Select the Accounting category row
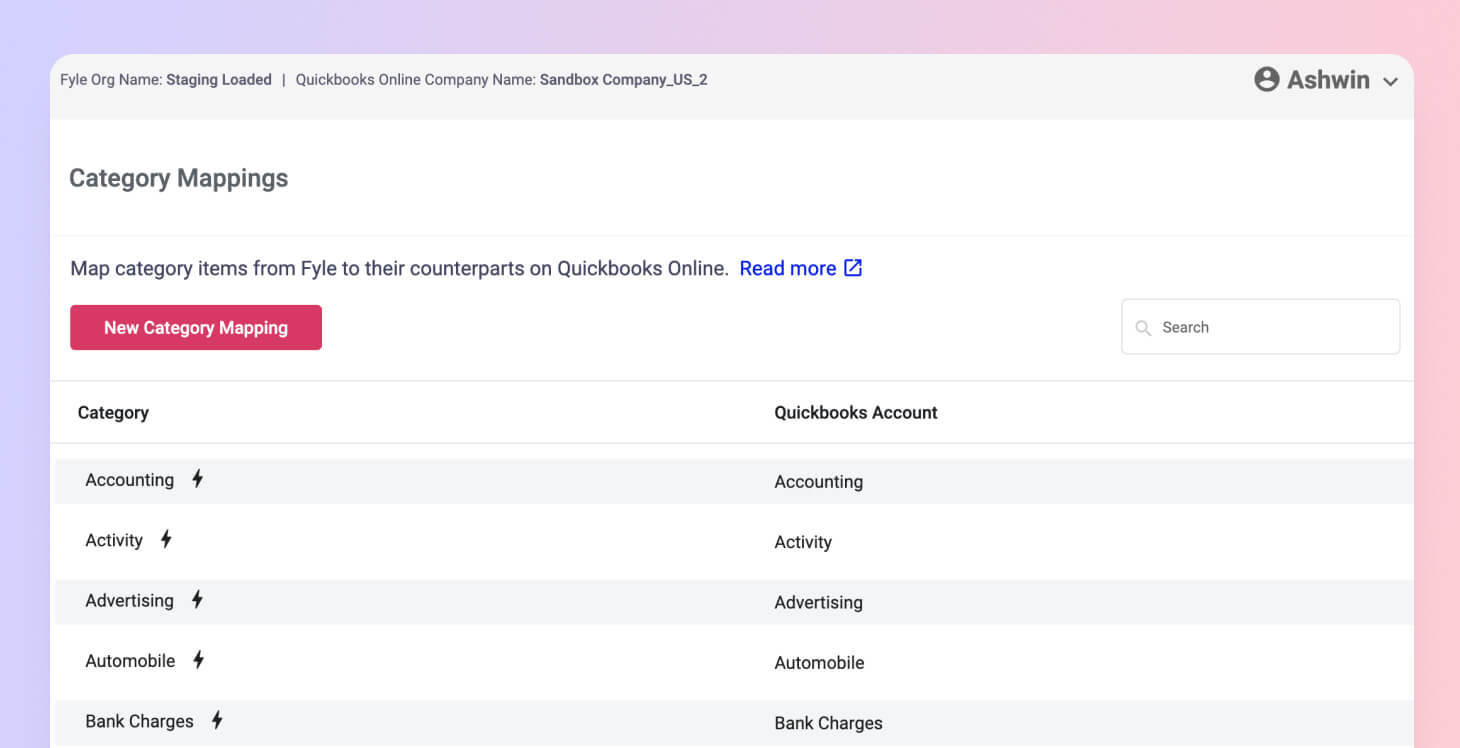The height and width of the screenshot is (748, 1460). 734,481
